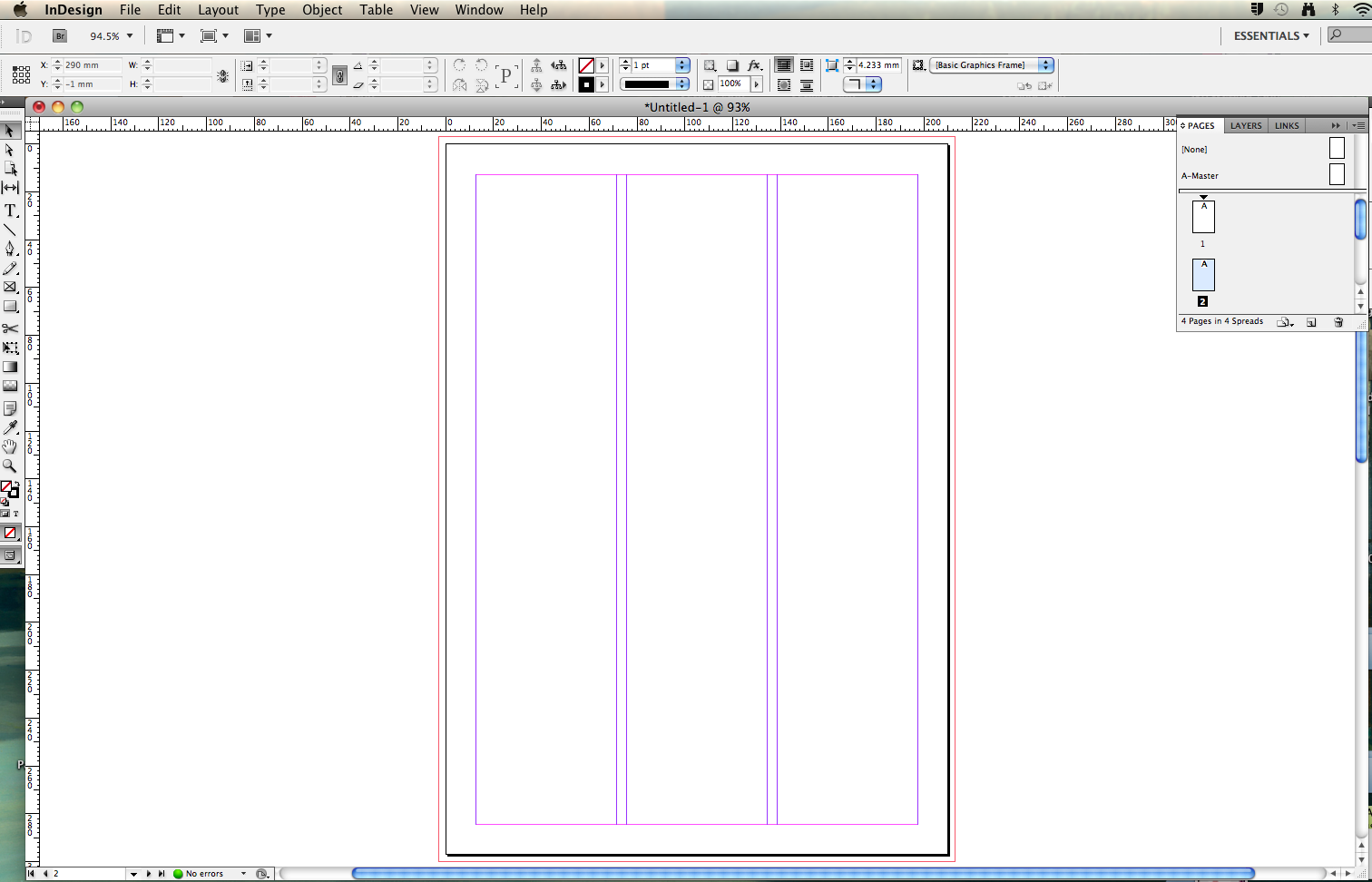Toggle align center paragraph formatting
This screenshot has width=1372, height=882.
click(x=805, y=65)
